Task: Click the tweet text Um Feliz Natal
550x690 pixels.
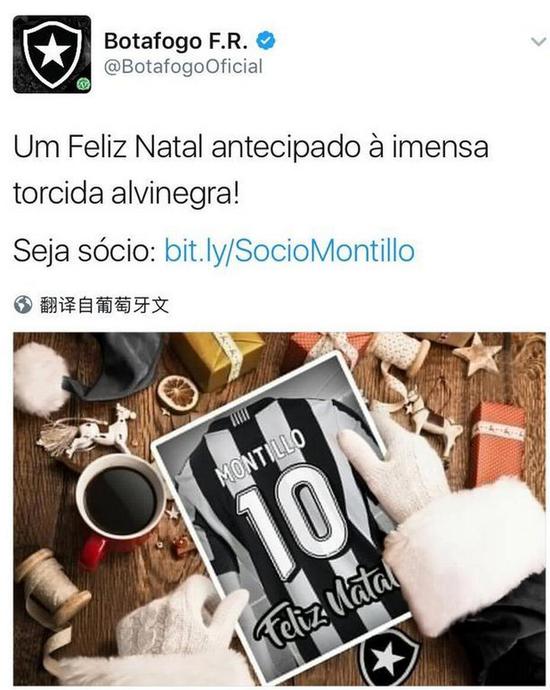Action: [x=251, y=170]
